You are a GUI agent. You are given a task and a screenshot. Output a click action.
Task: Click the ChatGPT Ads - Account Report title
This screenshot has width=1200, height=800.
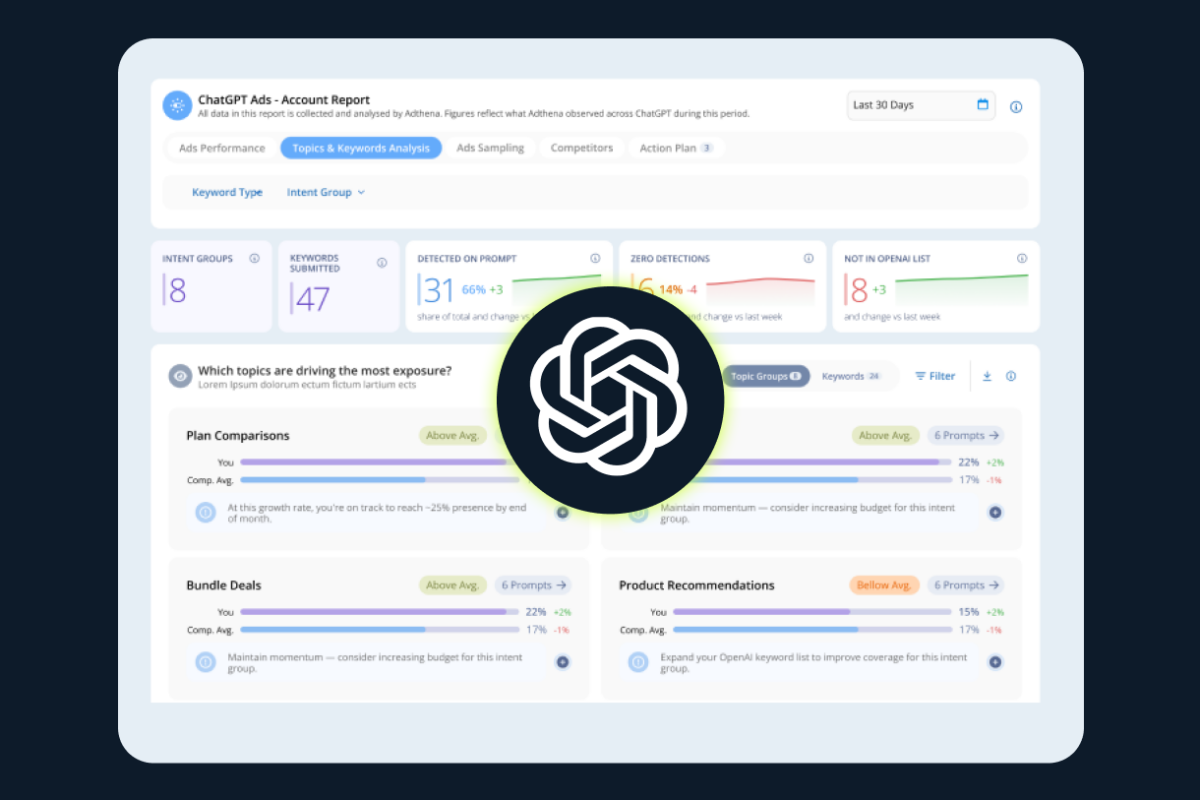tap(284, 100)
